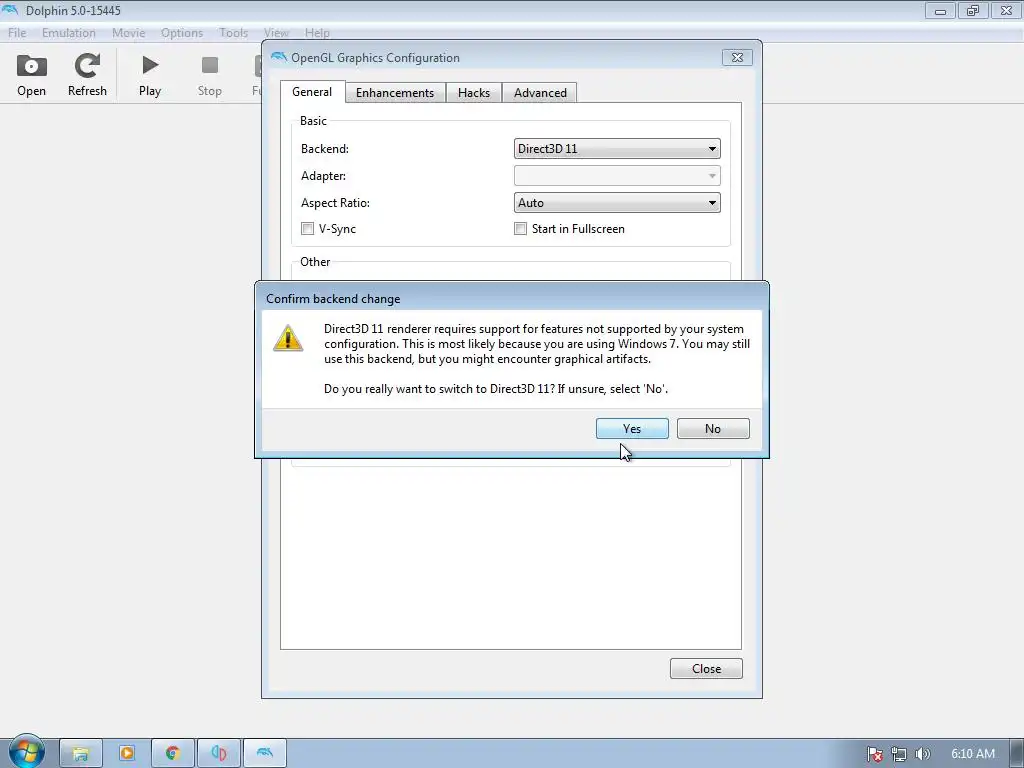The width and height of the screenshot is (1024, 768).
Task: Enable the V-Sync checkbox
Action: 307,229
